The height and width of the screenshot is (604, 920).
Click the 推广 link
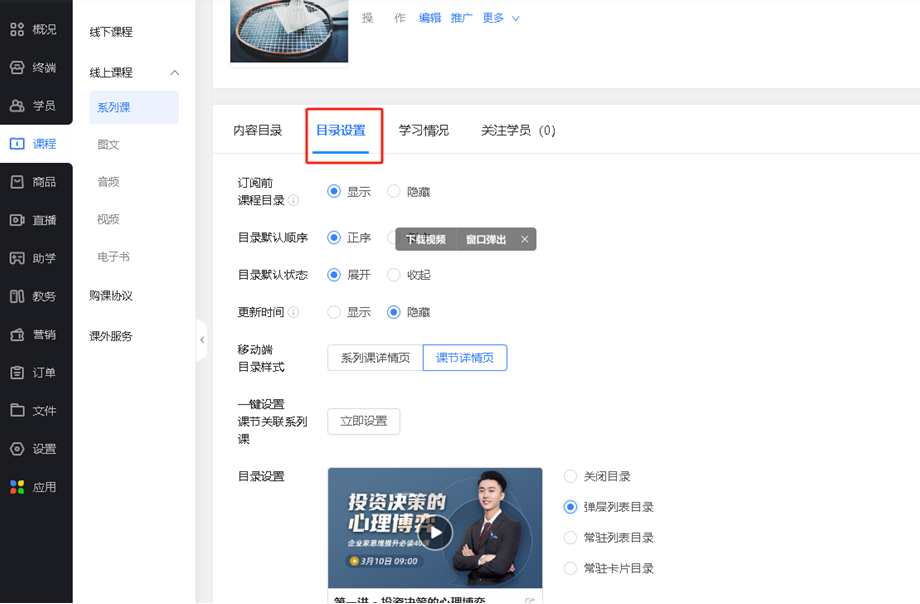pyautogui.click(x=462, y=18)
